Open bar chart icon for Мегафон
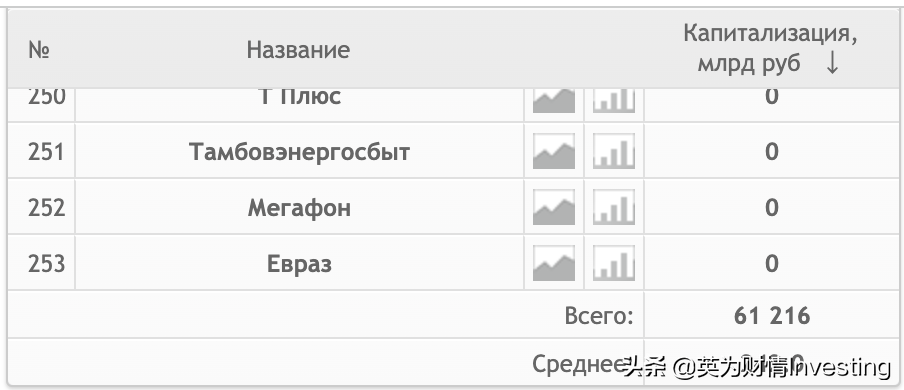The height and width of the screenshot is (390, 904). point(614,208)
